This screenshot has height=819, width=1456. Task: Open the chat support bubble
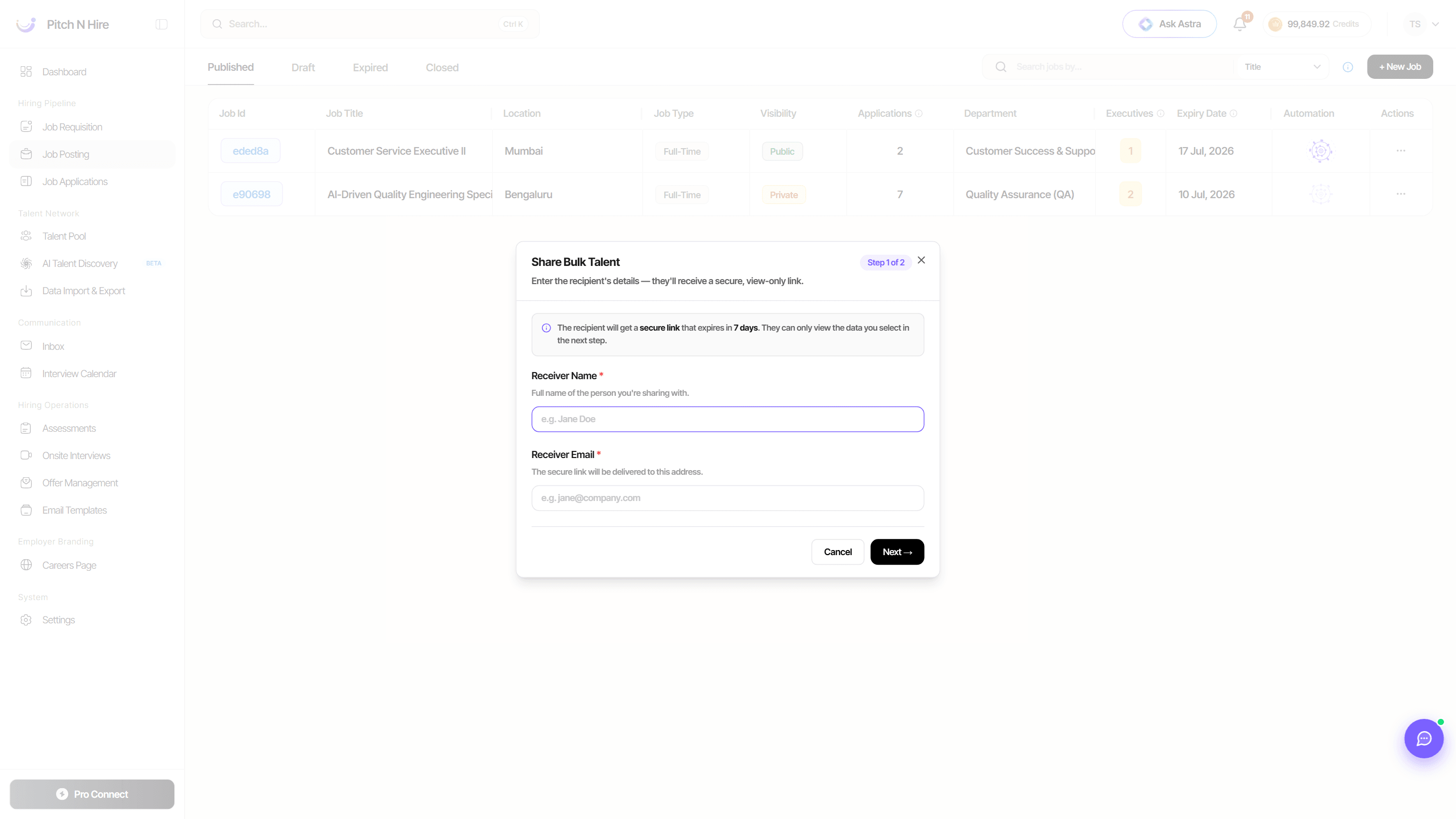click(1424, 739)
